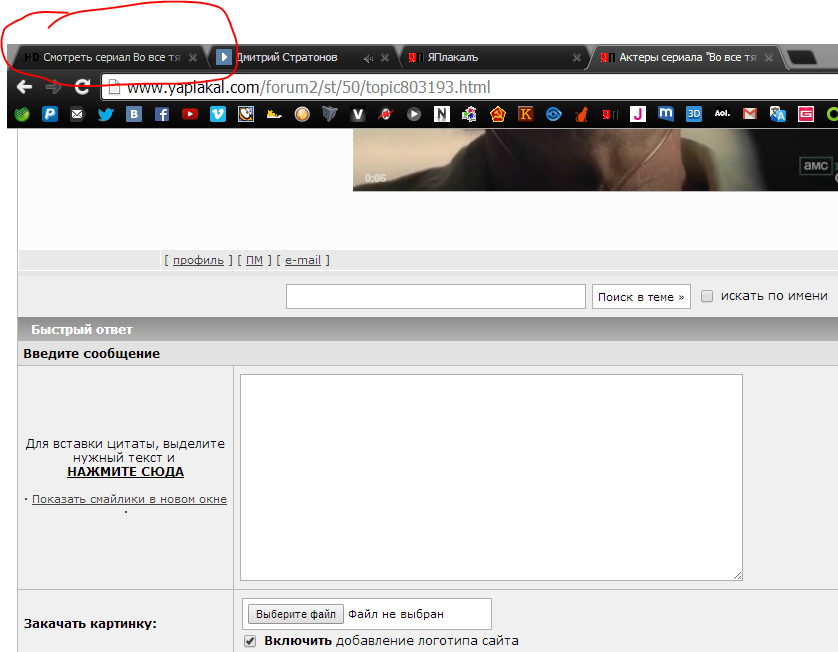The image size is (838, 652).
Task: Open the 'ПМ' private message link
Action: (x=254, y=260)
